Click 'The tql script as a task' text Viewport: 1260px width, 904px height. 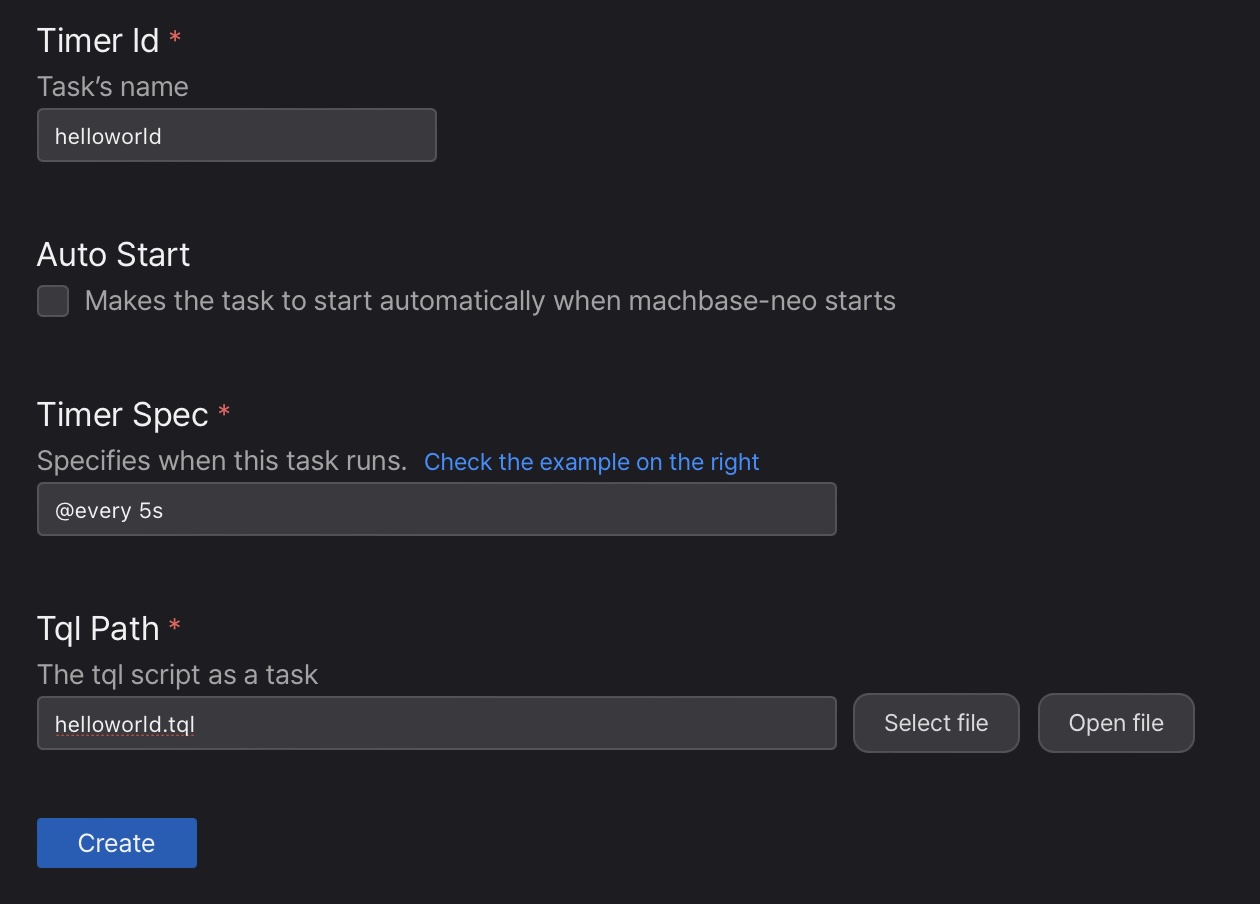(x=177, y=675)
